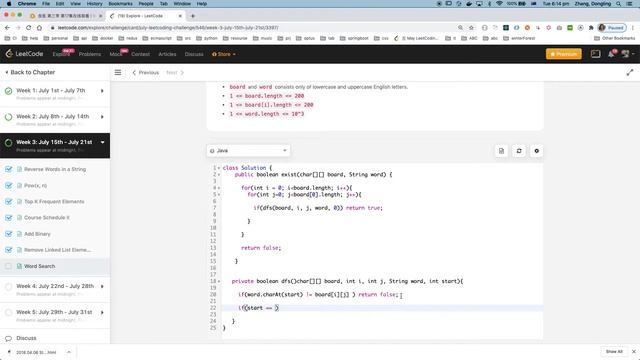
Task: Close the downloads bar
Action: [633, 351]
